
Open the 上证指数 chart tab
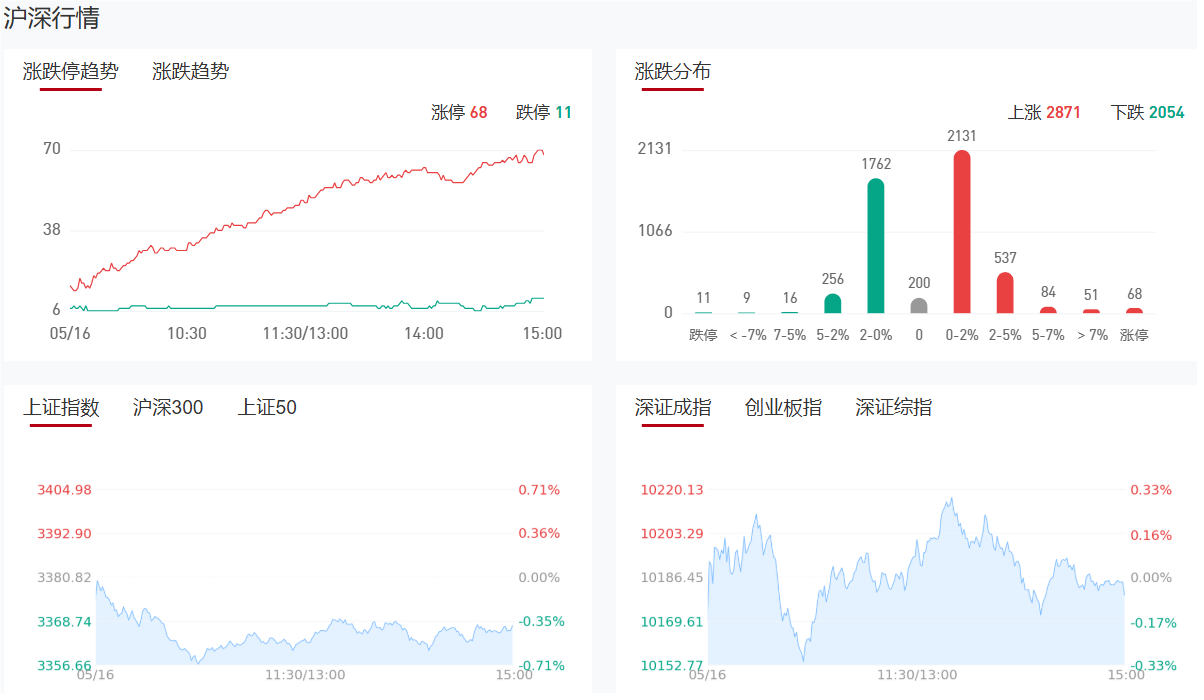(x=61, y=408)
